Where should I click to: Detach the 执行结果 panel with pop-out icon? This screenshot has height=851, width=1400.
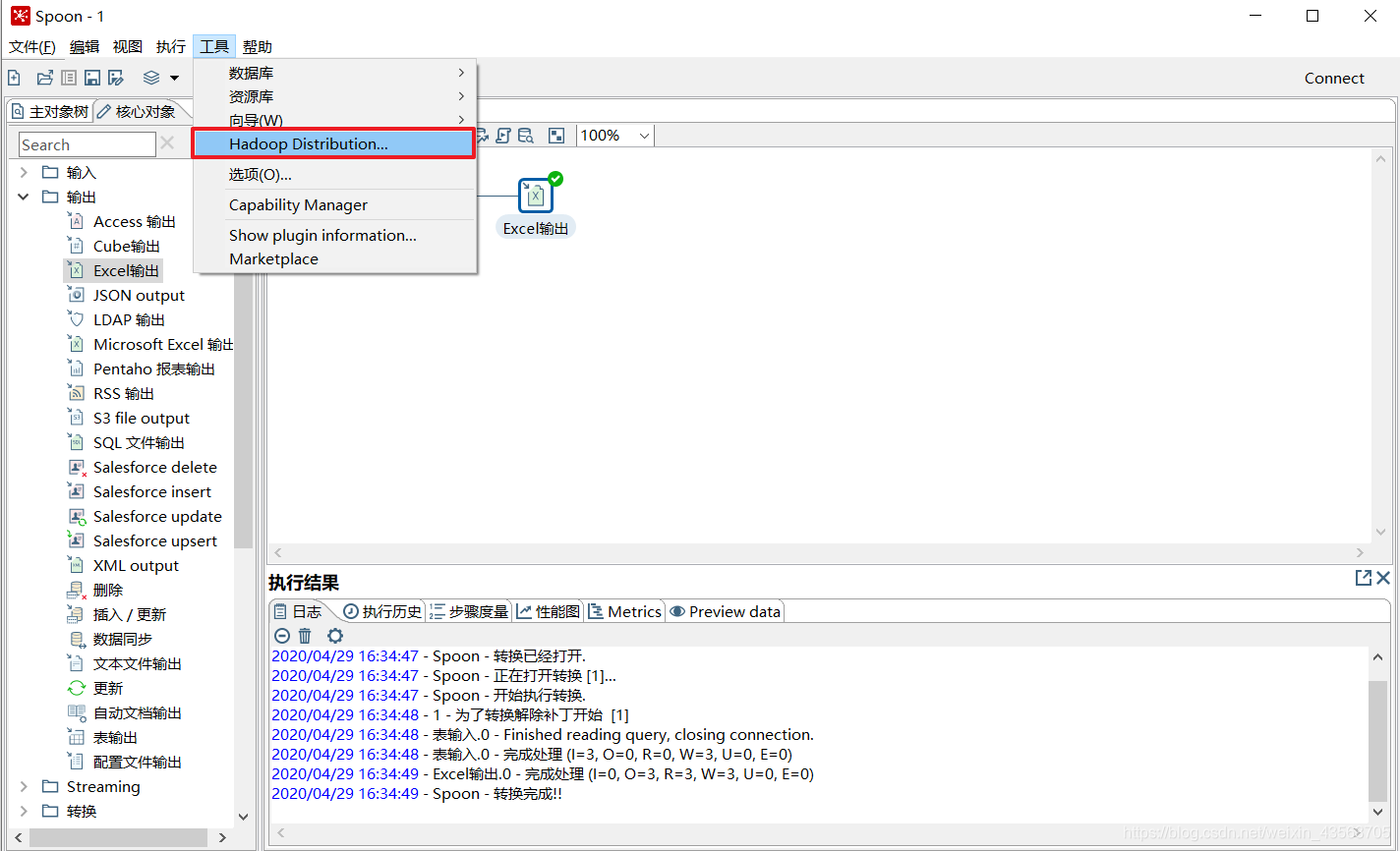pyautogui.click(x=1363, y=578)
